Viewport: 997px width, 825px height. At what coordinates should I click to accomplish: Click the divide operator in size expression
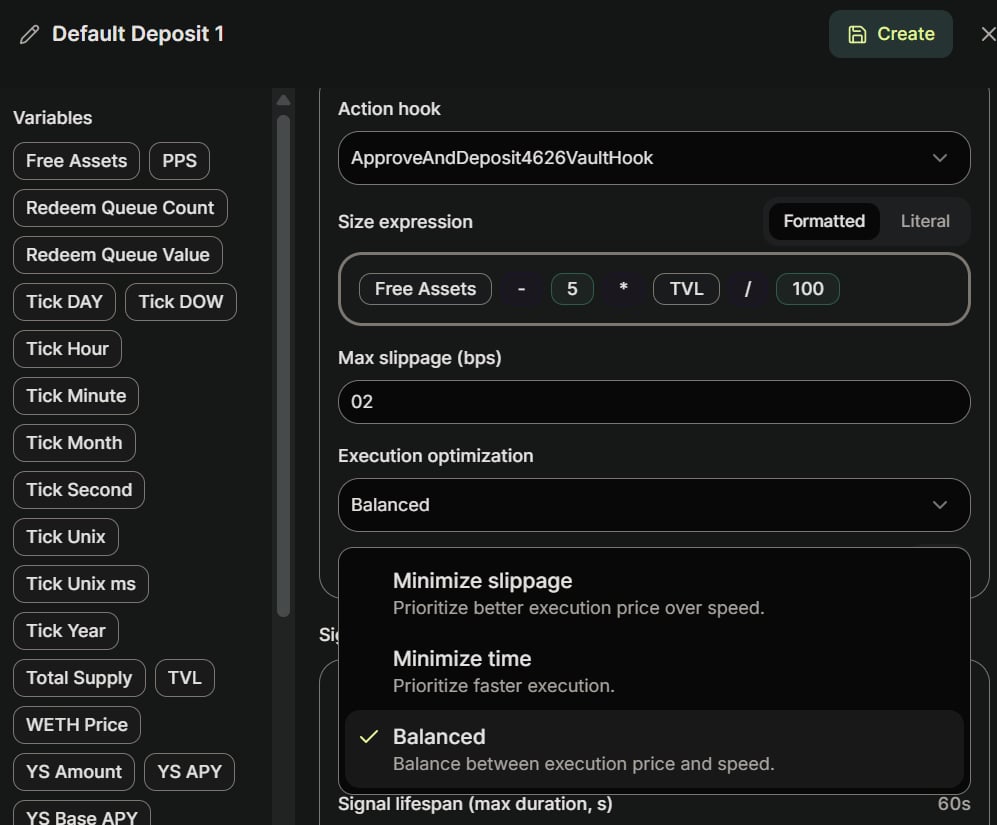pos(748,289)
